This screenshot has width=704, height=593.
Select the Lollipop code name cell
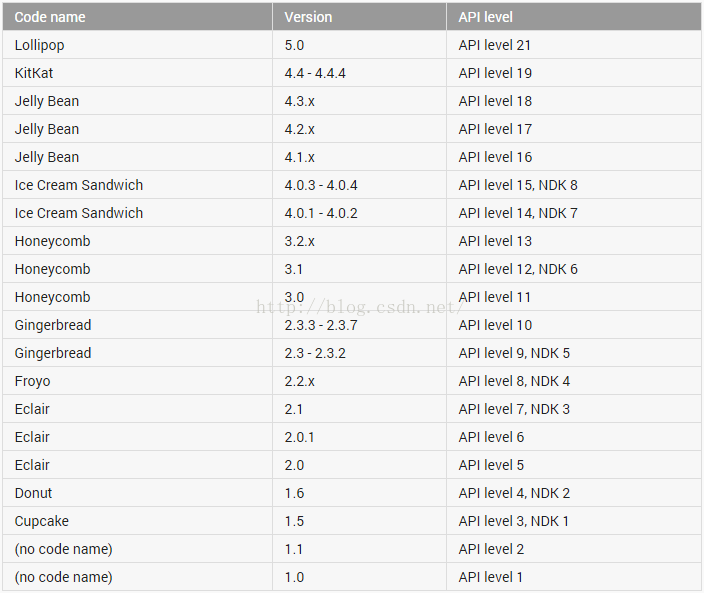coord(40,45)
